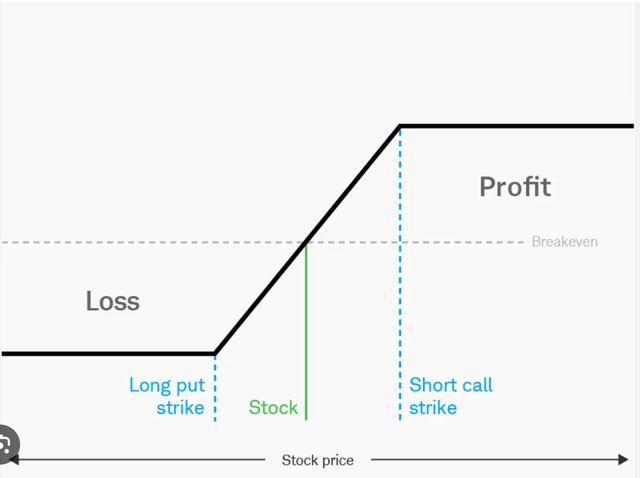The height and width of the screenshot is (478, 640).
Task: Select the blue dashed short call strike line
Action: [400, 273]
